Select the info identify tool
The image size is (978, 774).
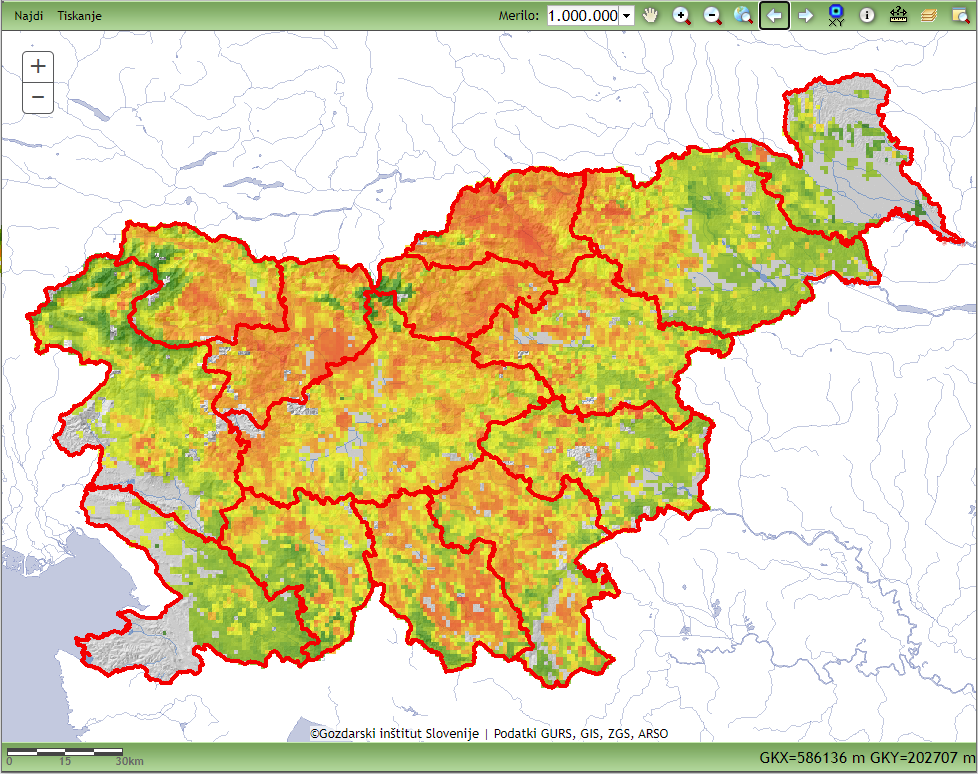867,15
